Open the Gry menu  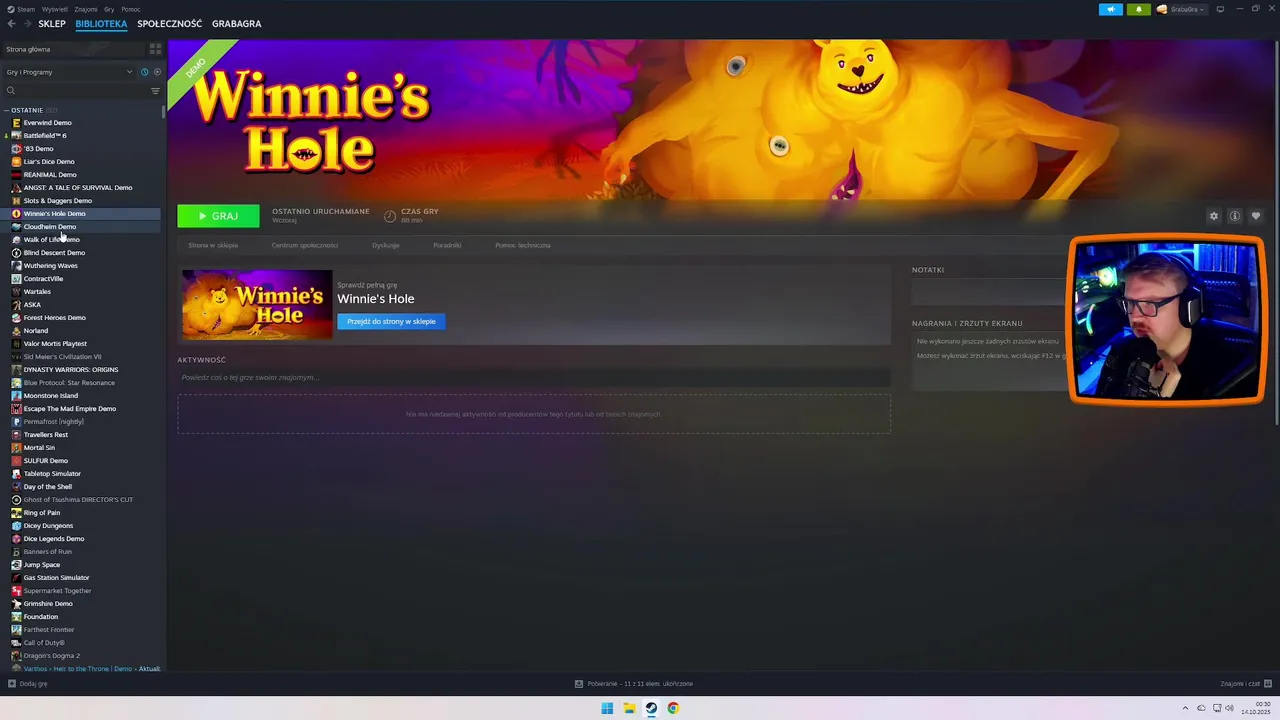point(109,9)
